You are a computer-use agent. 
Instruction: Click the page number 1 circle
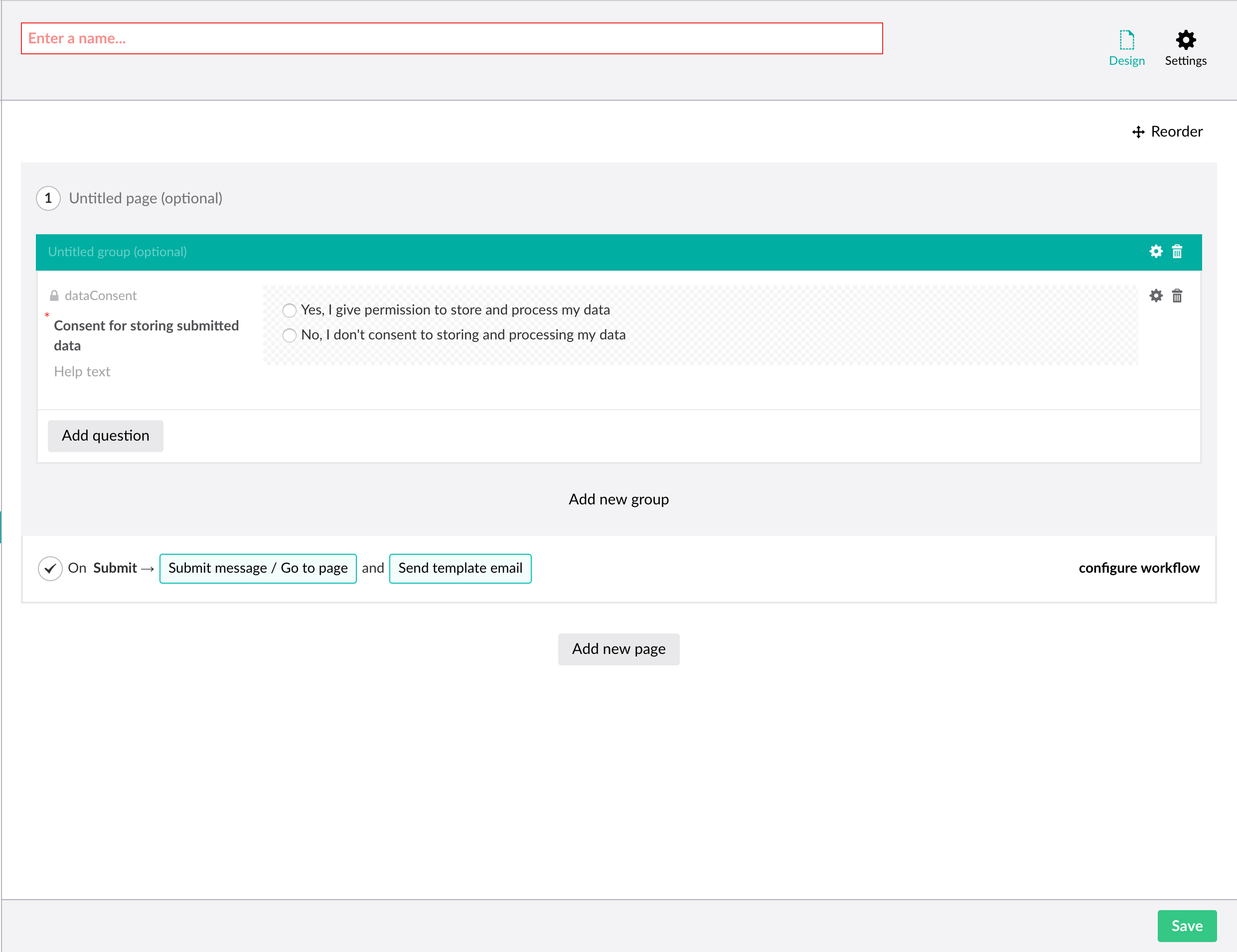[x=48, y=198]
